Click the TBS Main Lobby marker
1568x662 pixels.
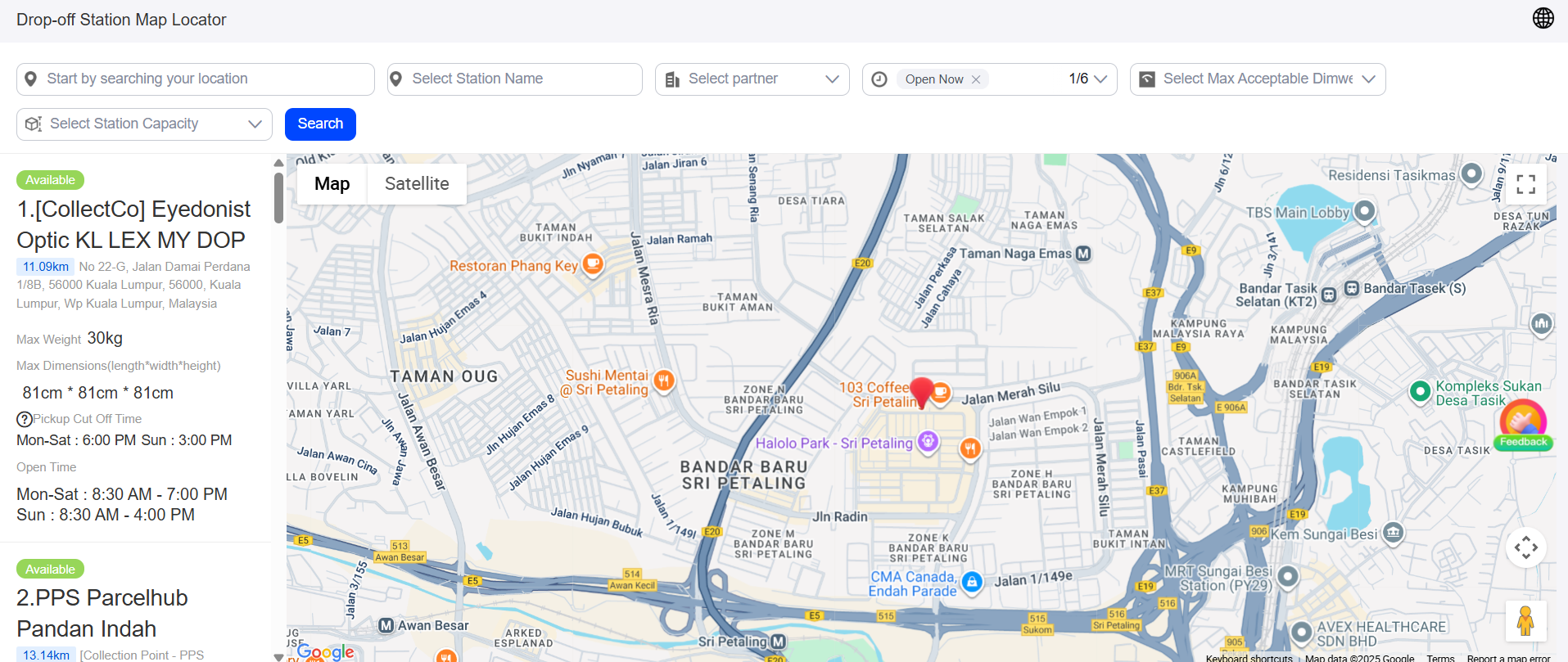1364,211
